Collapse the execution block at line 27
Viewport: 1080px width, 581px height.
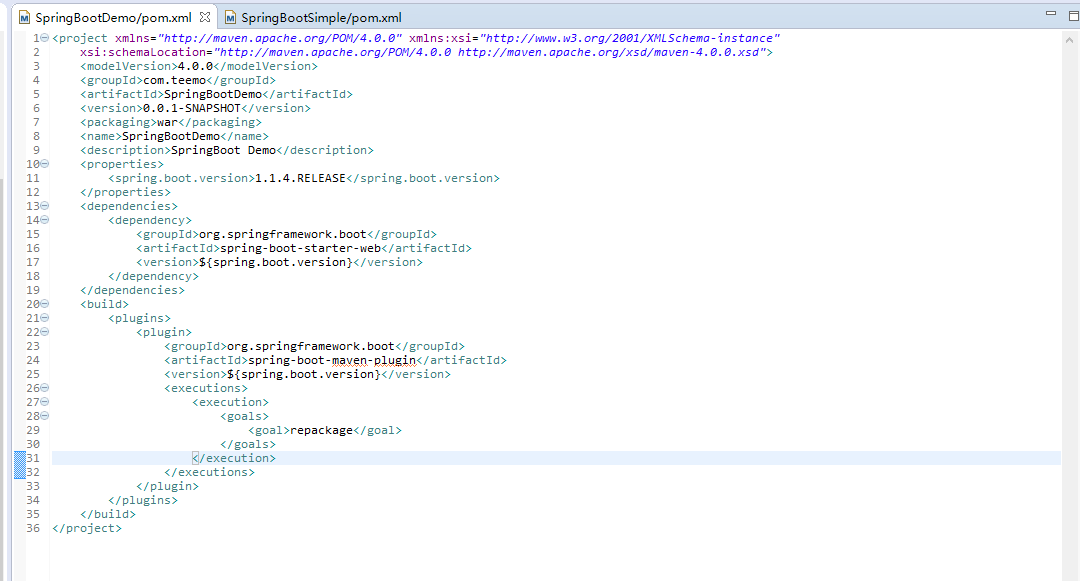pos(45,402)
